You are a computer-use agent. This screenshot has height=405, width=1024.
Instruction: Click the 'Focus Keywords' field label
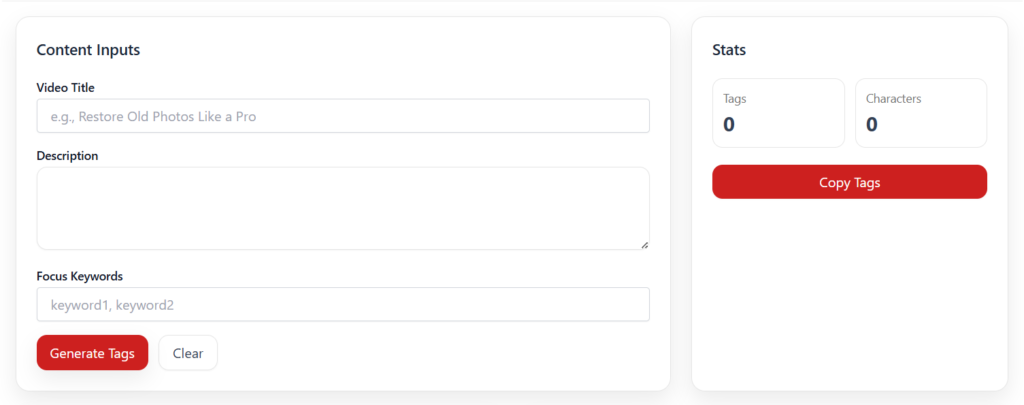(79, 276)
